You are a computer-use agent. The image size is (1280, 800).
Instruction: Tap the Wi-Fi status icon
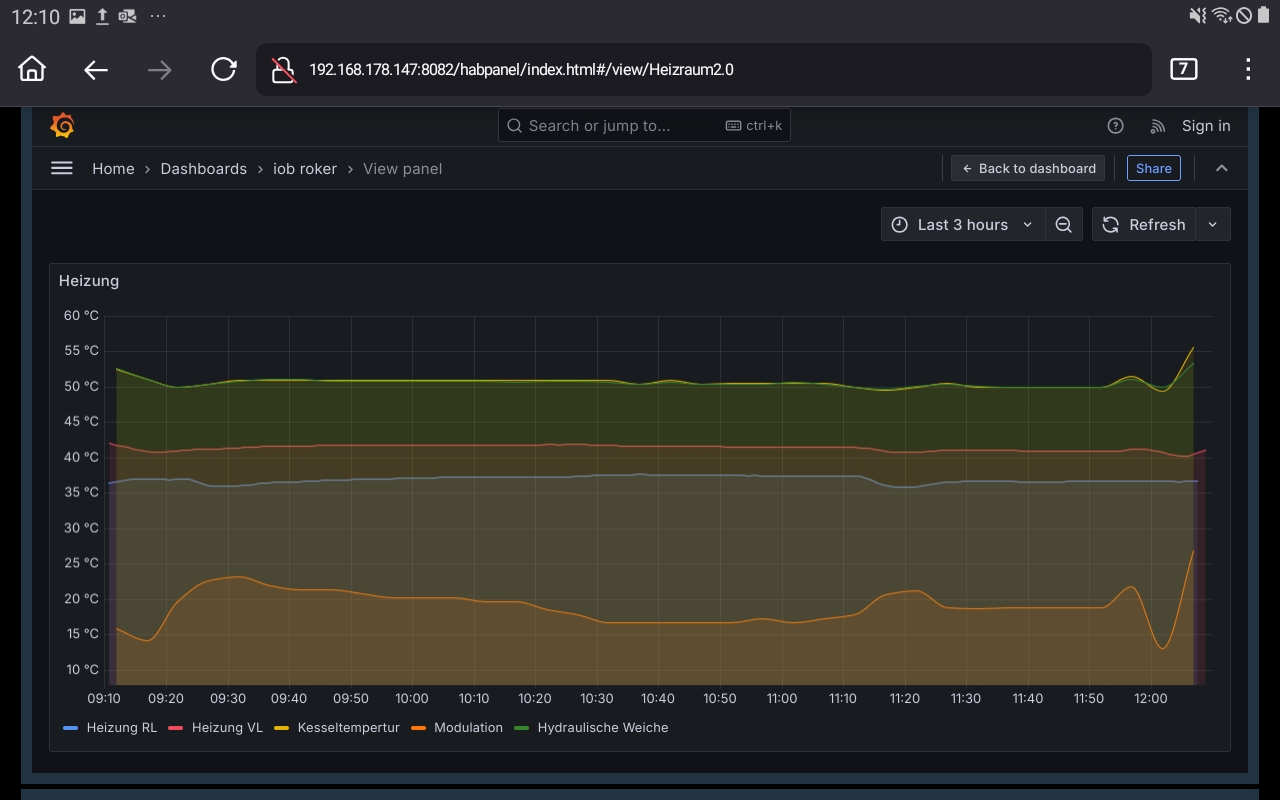pyautogui.click(x=1221, y=16)
